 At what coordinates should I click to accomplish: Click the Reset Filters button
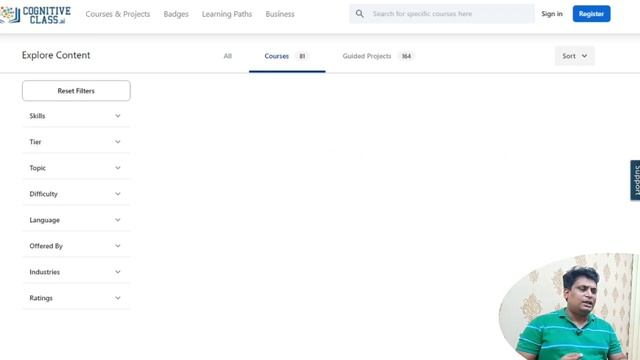pyautogui.click(x=76, y=91)
